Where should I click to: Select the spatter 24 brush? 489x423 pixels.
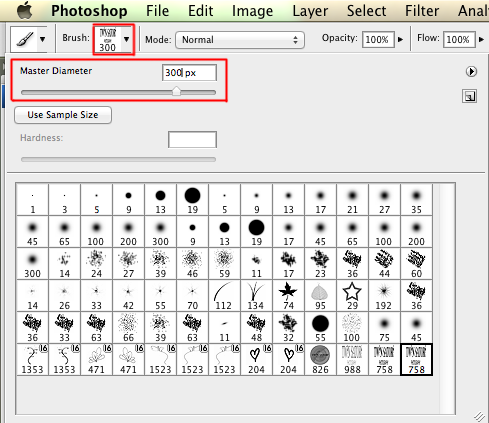point(96,263)
